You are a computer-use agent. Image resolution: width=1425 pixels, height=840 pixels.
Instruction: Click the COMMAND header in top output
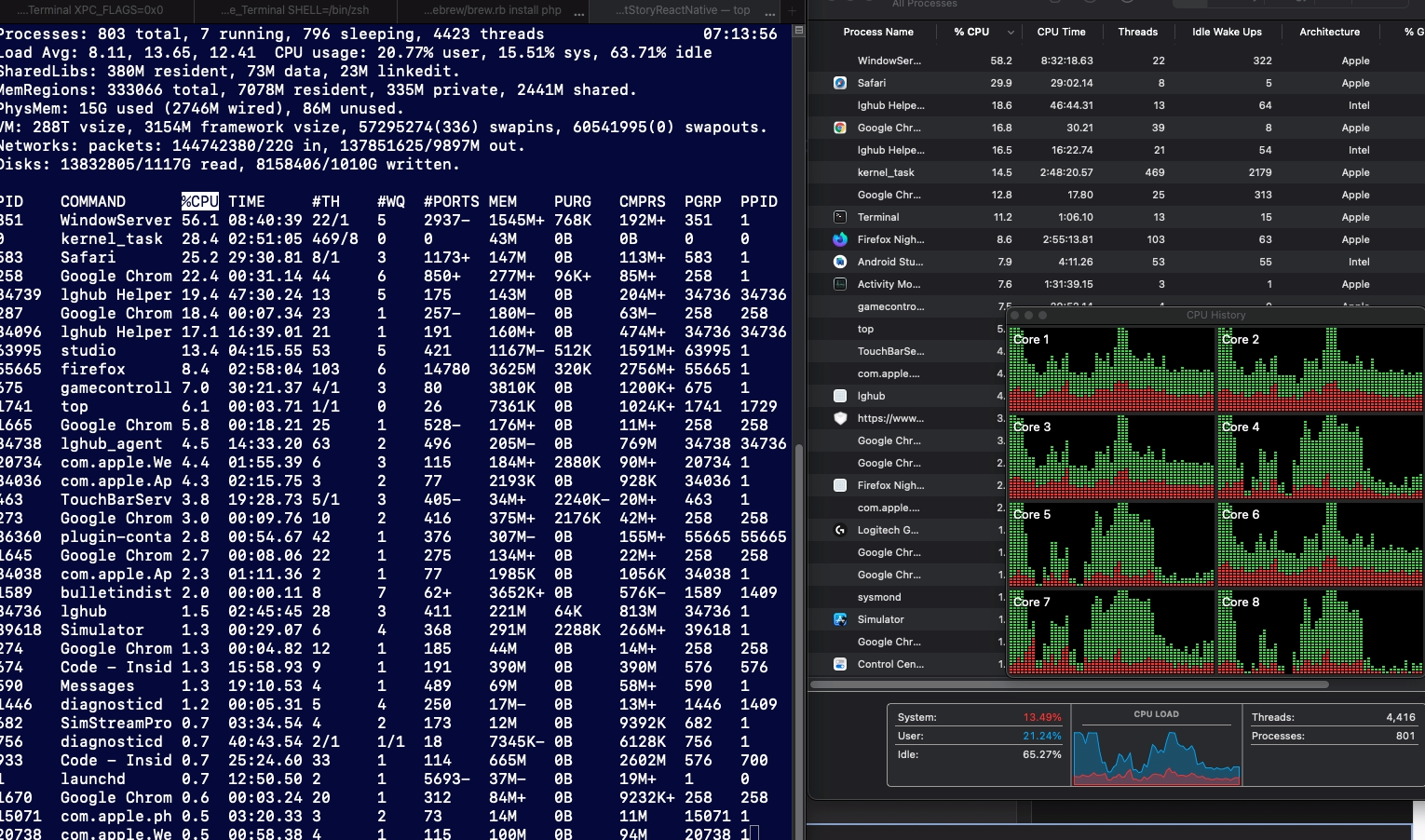[x=93, y=201]
